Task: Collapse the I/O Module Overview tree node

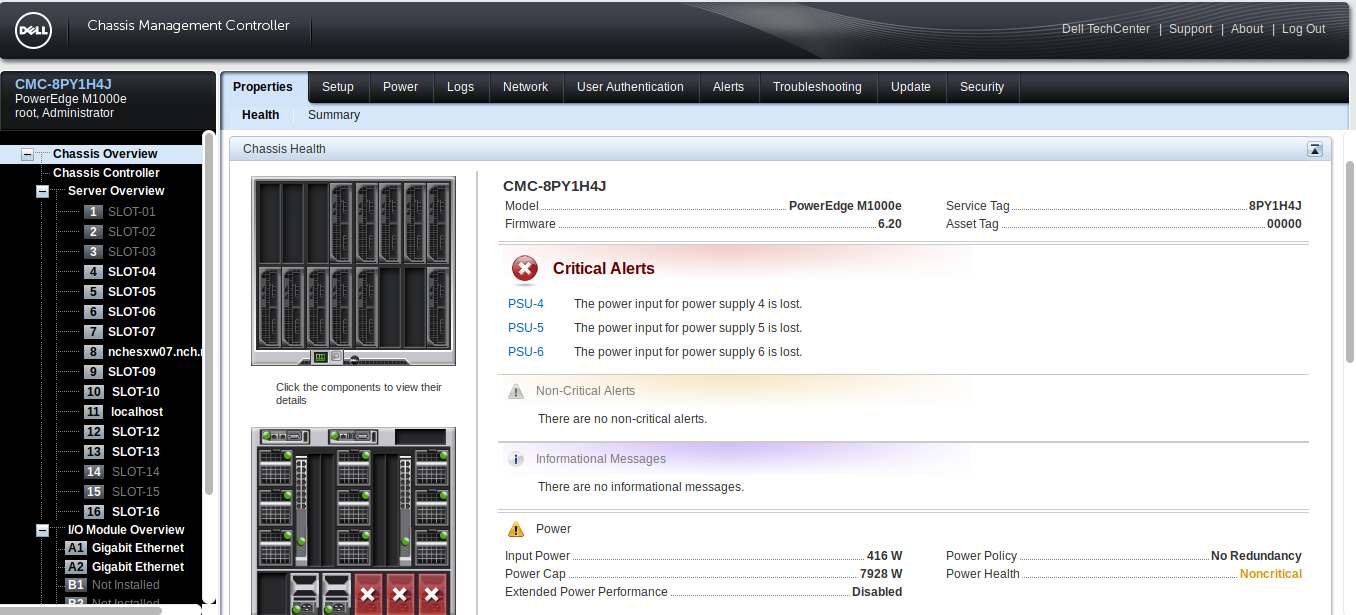Action: [42, 530]
